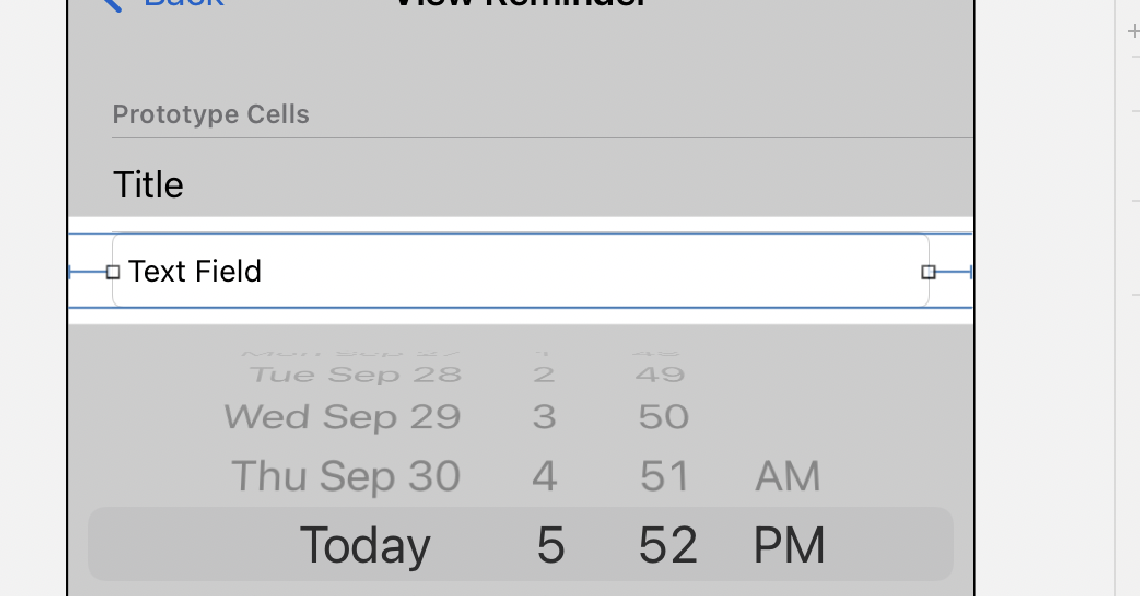Pick "Today" in the date picker

click(365, 546)
